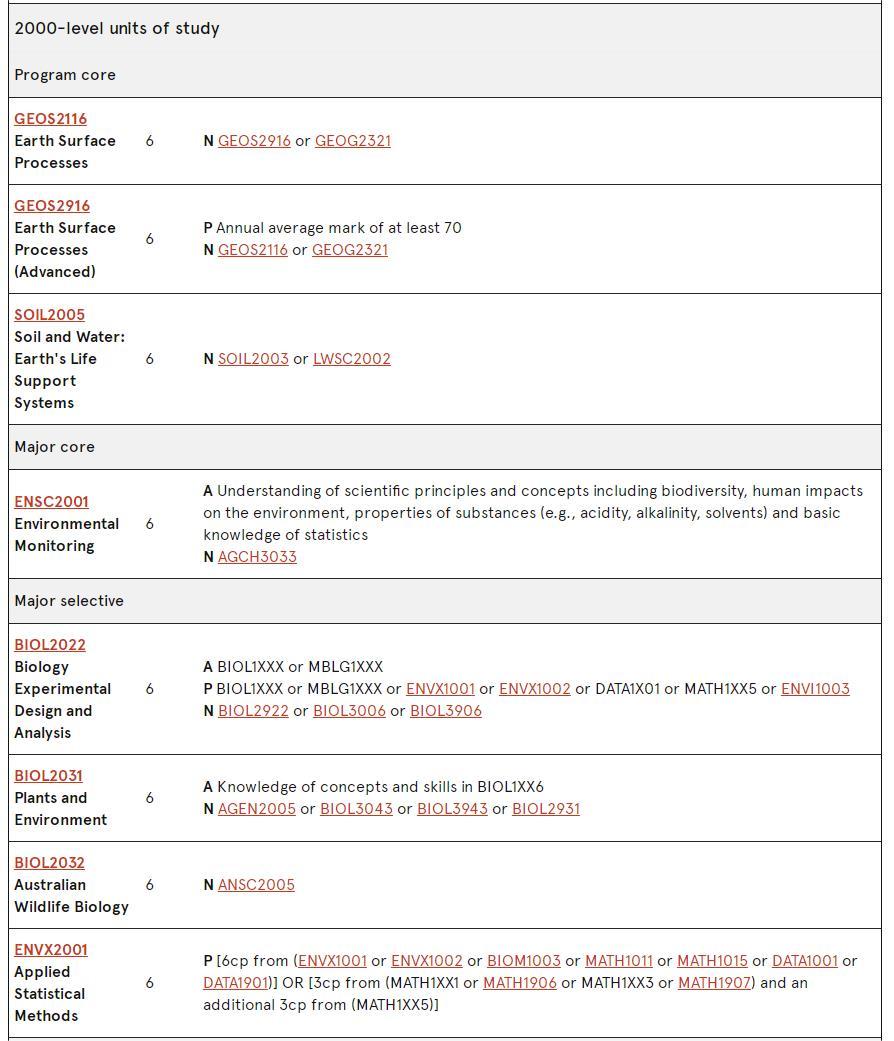Open the SOIL2003 prohibition link
Screen dimensions: 894x1041
point(253,359)
